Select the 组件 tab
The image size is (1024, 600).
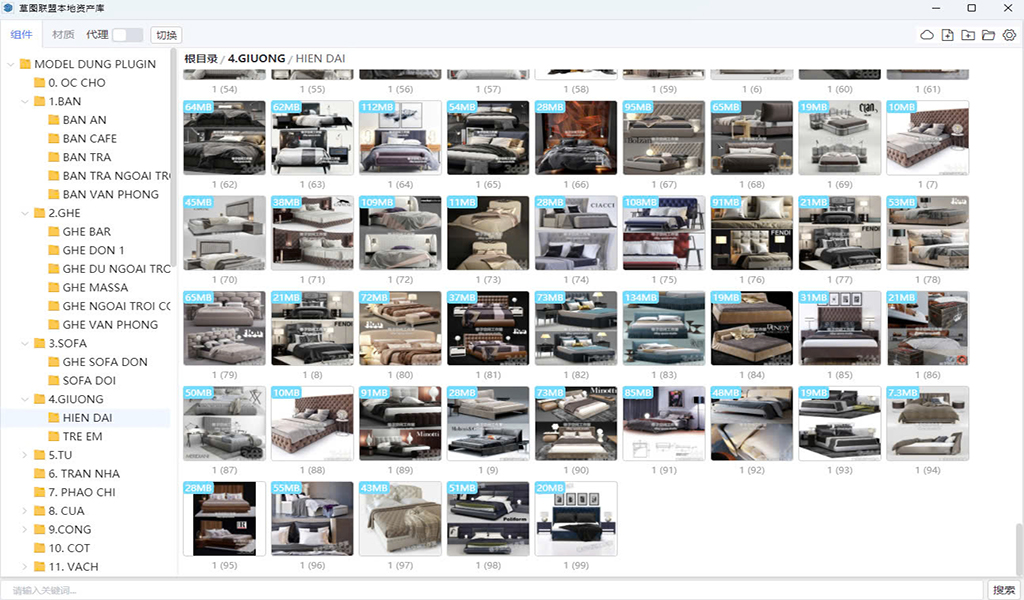pos(21,35)
